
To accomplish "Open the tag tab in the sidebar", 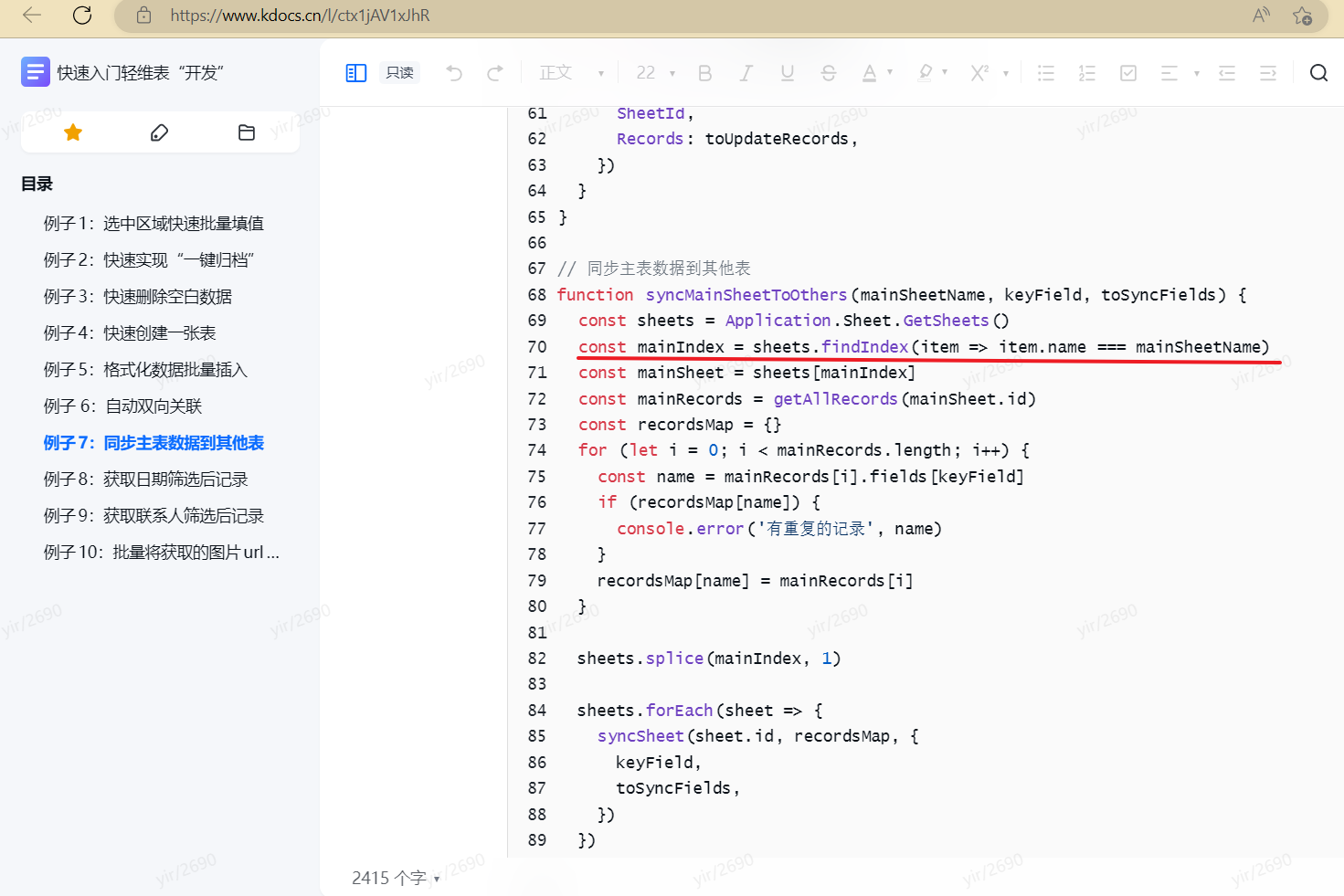I will (x=160, y=132).
